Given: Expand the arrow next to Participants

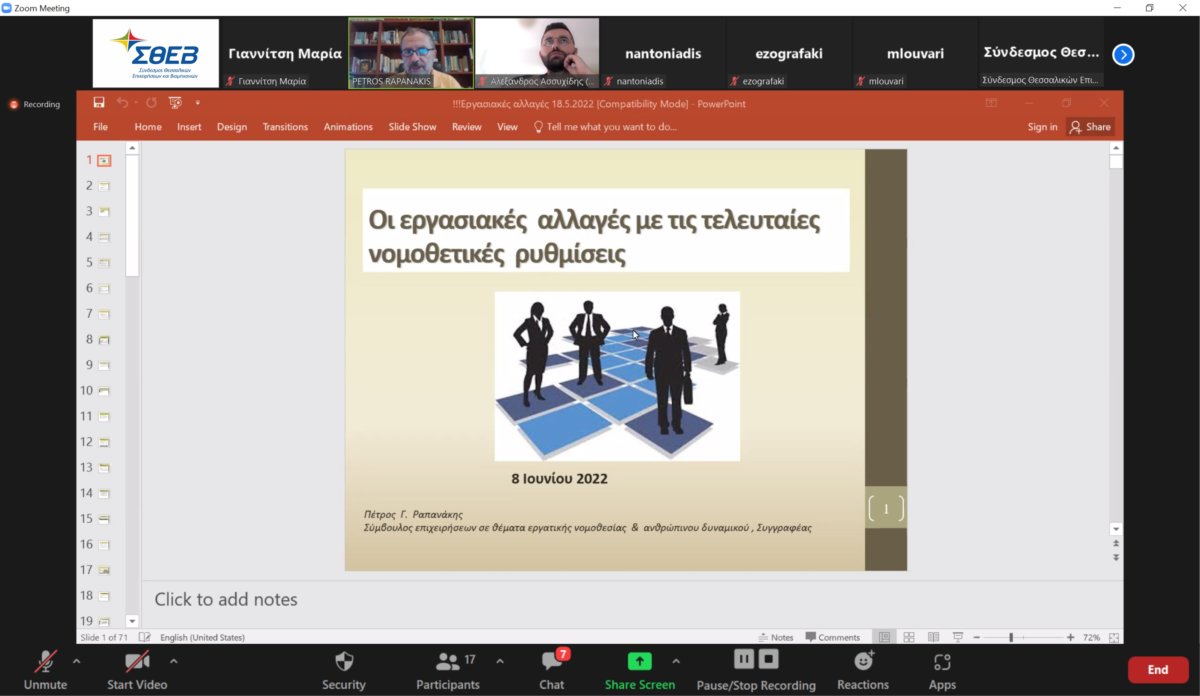Looking at the screenshot, I should [x=500, y=661].
